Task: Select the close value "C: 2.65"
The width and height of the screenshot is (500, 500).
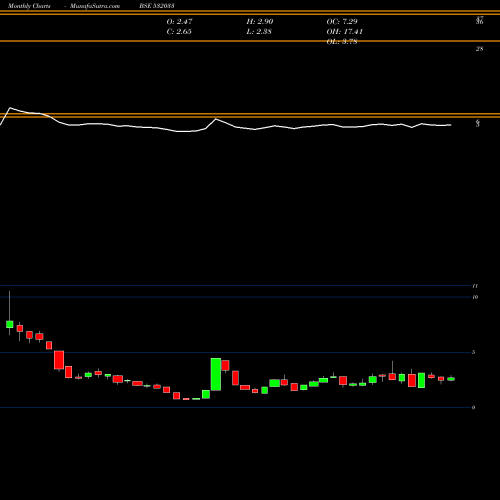Action: pos(179,31)
